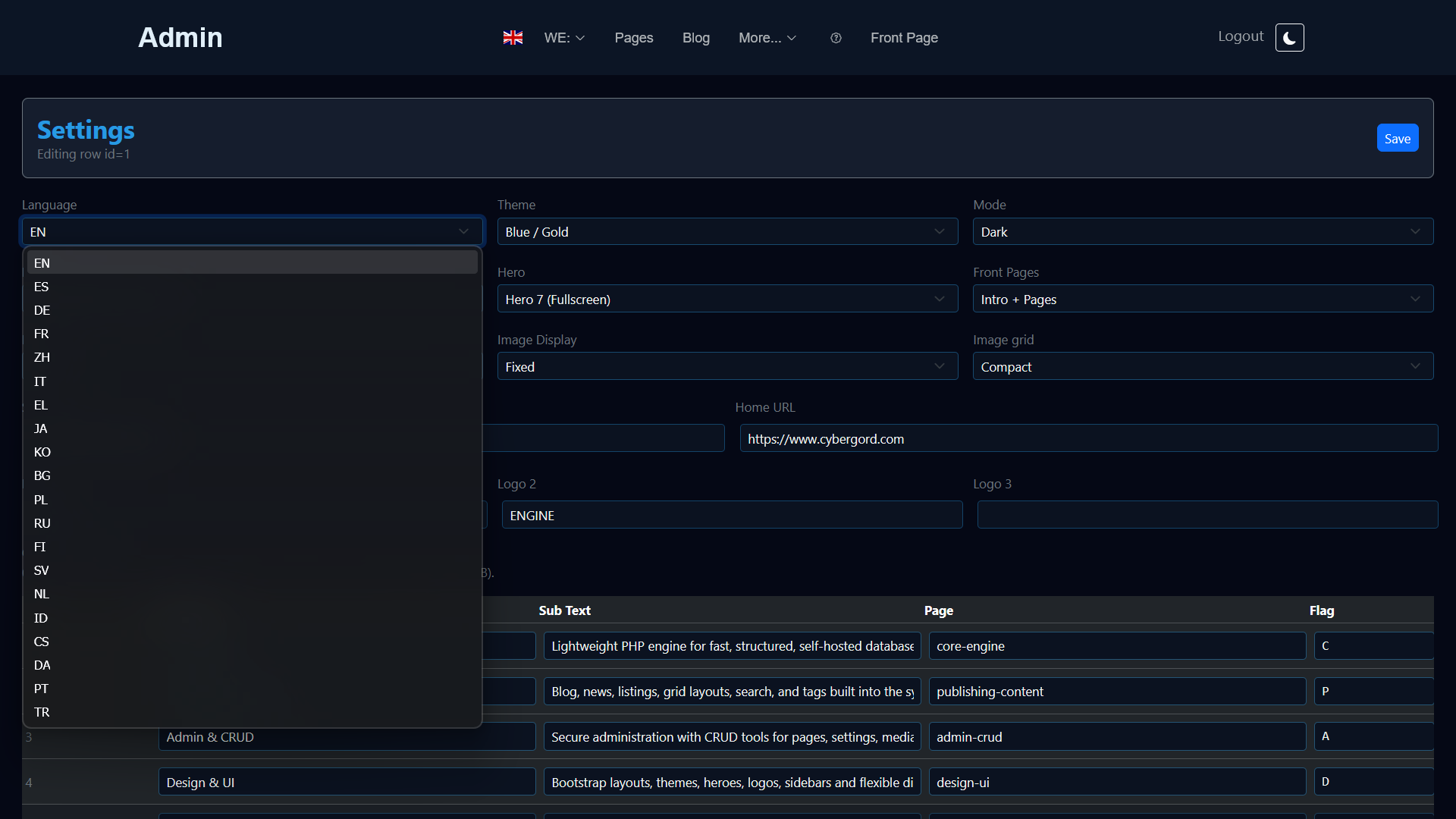1456x819 pixels.
Task: Click the empty Logo 3 field
Action: tap(1207, 515)
